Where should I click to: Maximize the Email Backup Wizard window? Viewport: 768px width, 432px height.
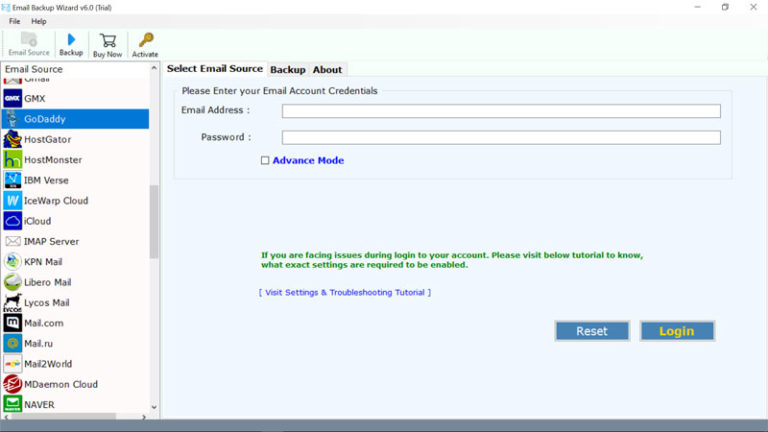[x=725, y=7]
